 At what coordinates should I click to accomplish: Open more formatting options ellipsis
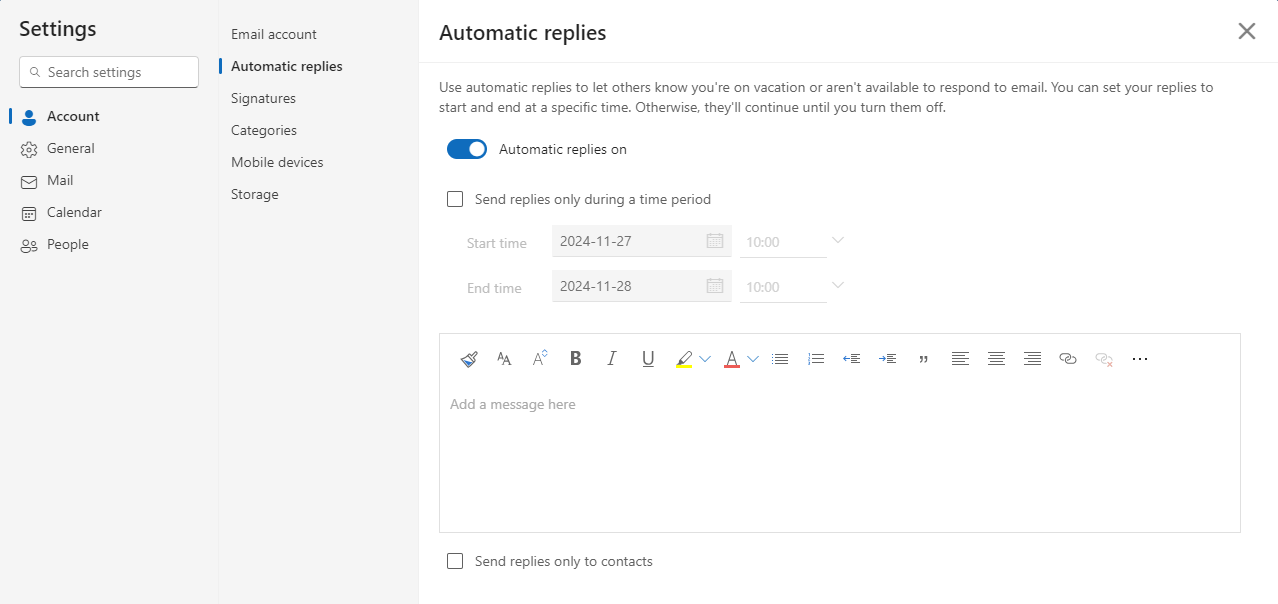tap(1140, 359)
